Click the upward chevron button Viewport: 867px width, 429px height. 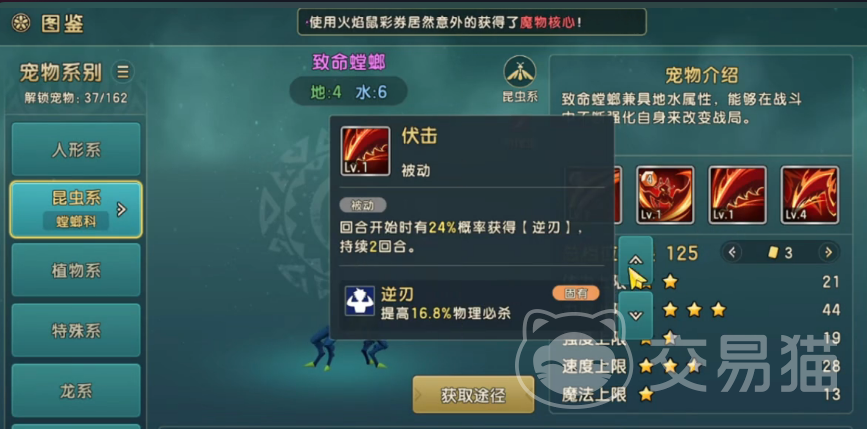[636, 259]
